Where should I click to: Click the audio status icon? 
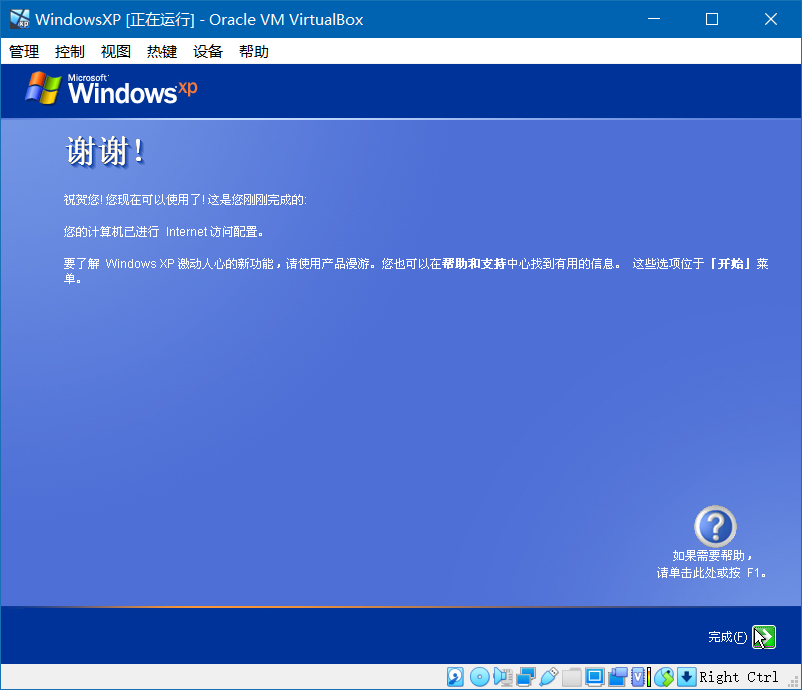pyautogui.click(x=503, y=677)
